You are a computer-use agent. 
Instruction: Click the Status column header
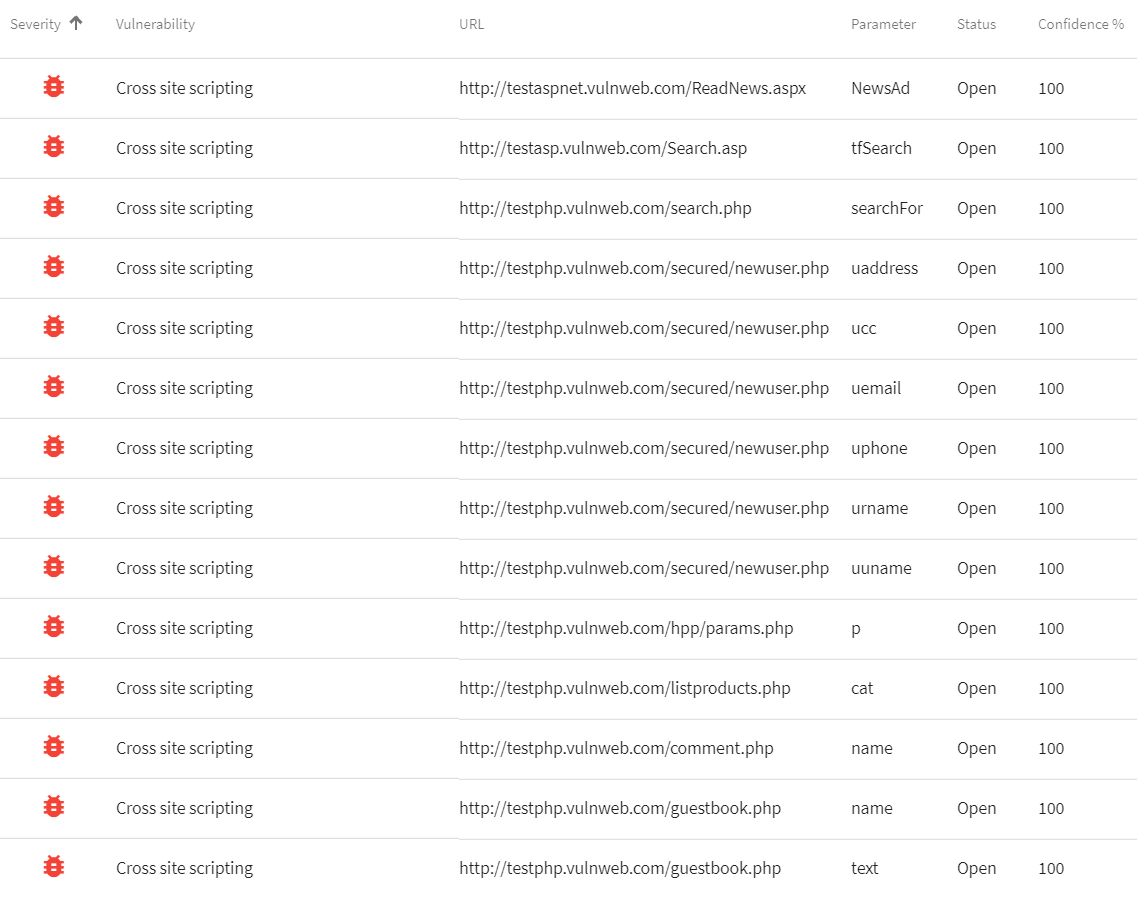(976, 24)
